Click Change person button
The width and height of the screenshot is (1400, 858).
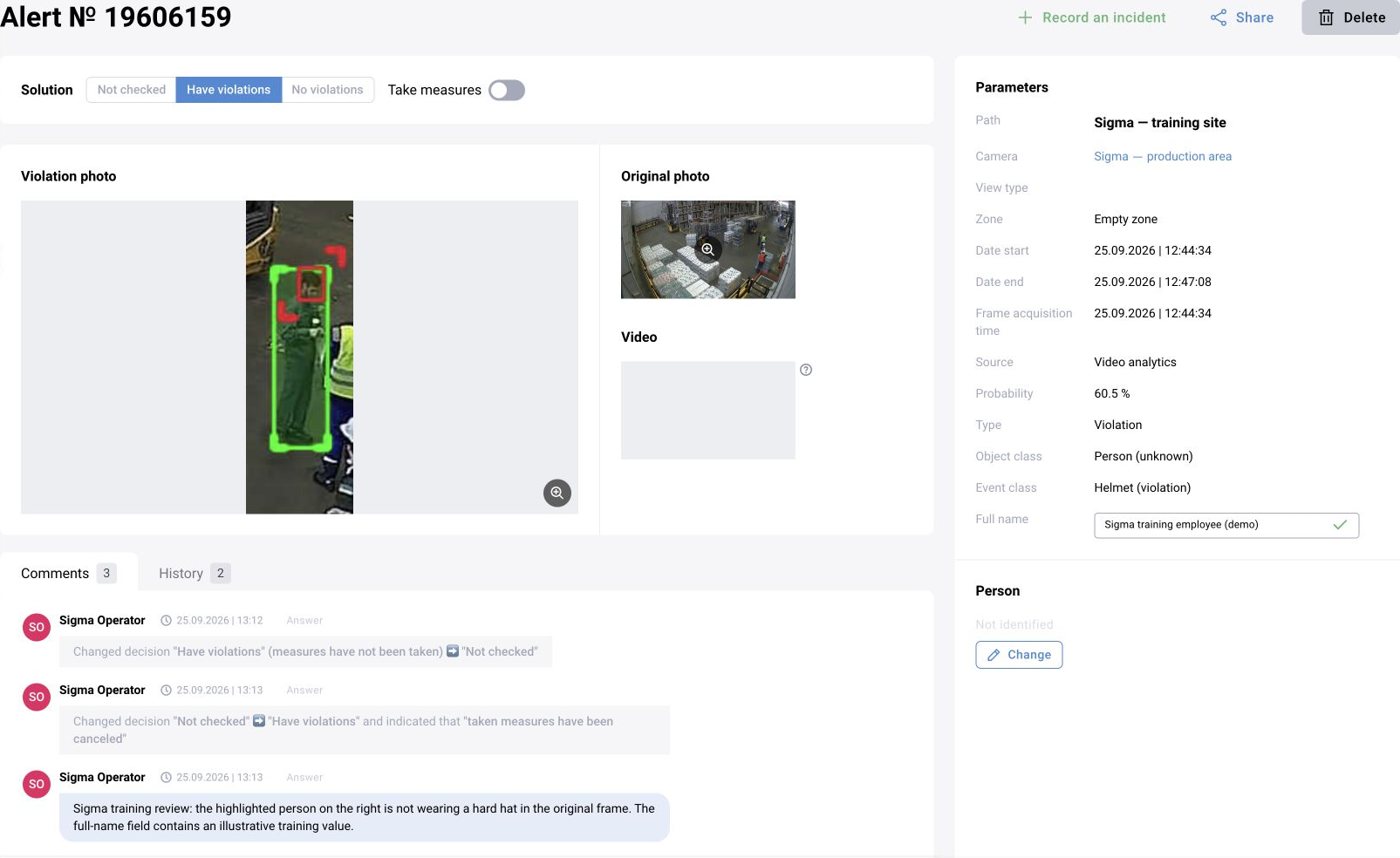[x=1019, y=655]
